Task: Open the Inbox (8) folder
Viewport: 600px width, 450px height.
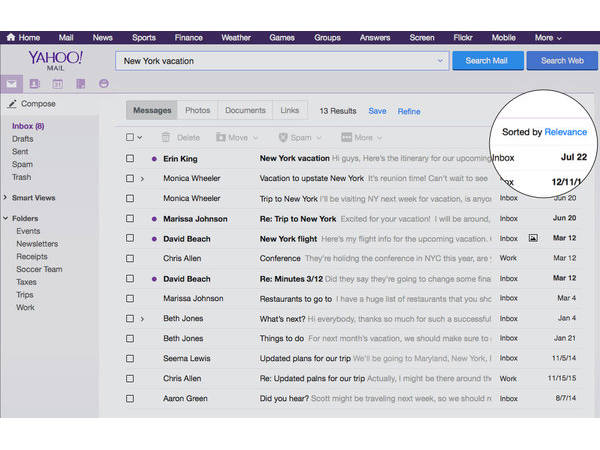Action: (28, 126)
